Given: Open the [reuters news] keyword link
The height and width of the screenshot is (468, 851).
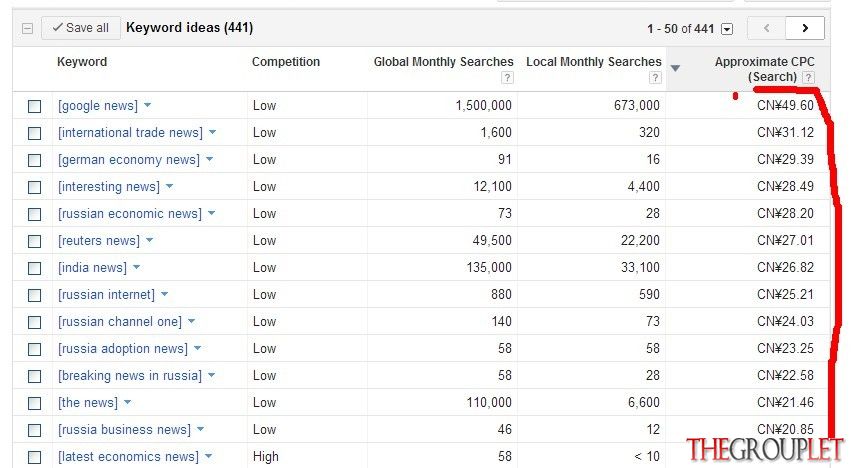Looking at the screenshot, I should coord(99,241).
